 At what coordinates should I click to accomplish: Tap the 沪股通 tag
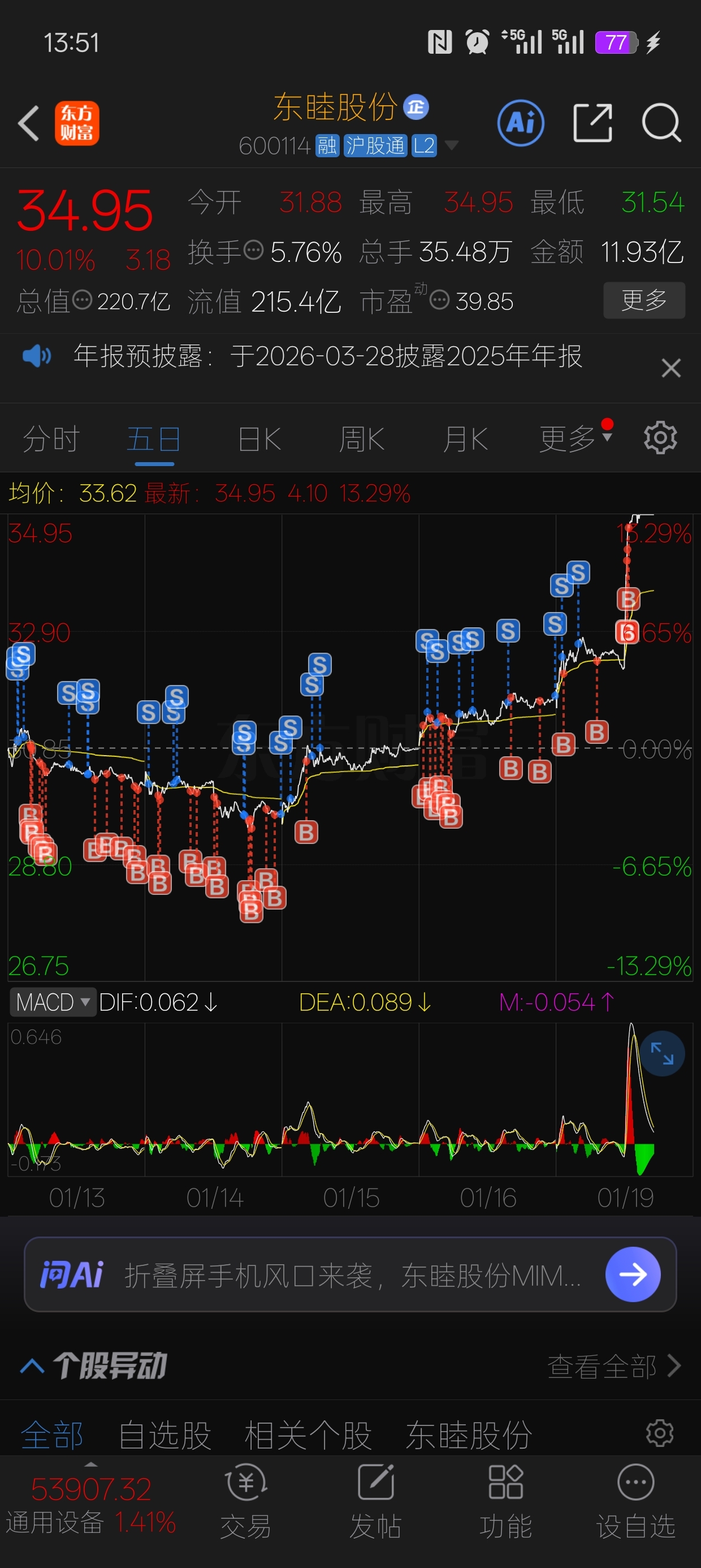375,146
